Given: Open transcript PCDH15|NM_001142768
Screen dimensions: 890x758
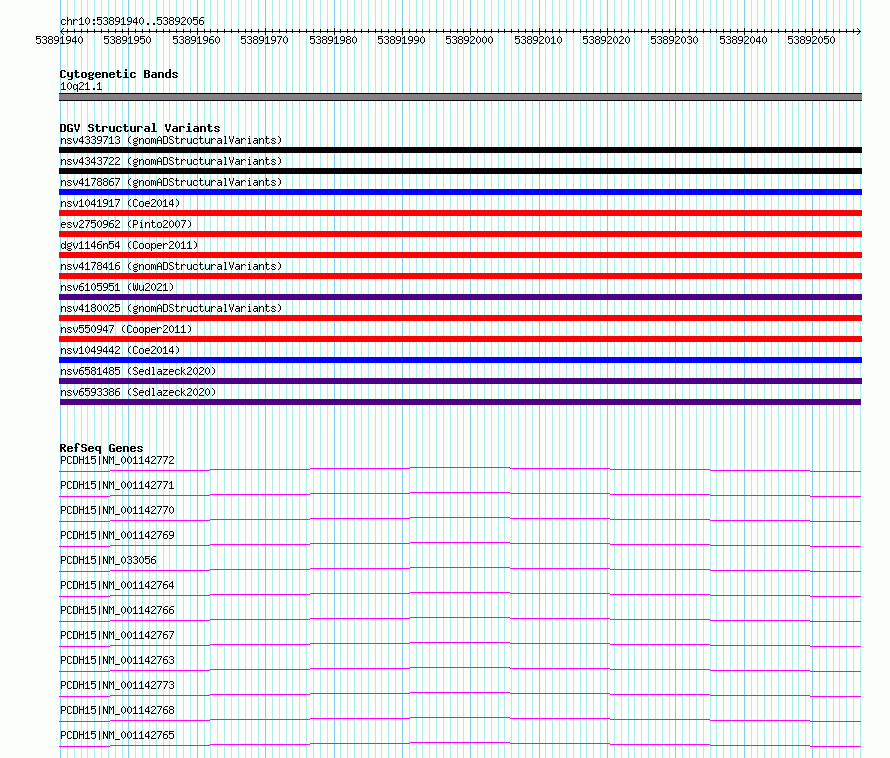Looking at the screenshot, I should coord(117,710).
